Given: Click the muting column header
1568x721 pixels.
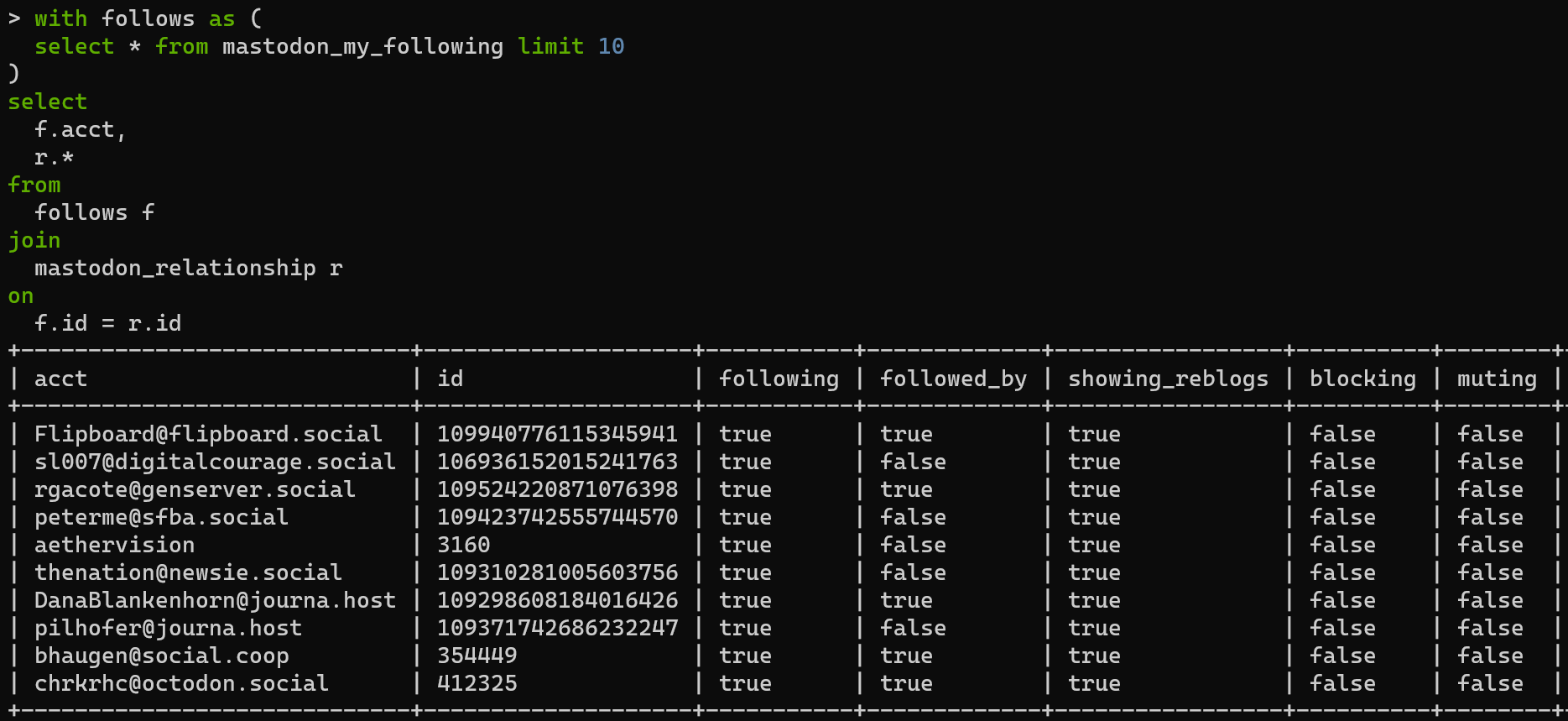Looking at the screenshot, I should tap(1497, 379).
